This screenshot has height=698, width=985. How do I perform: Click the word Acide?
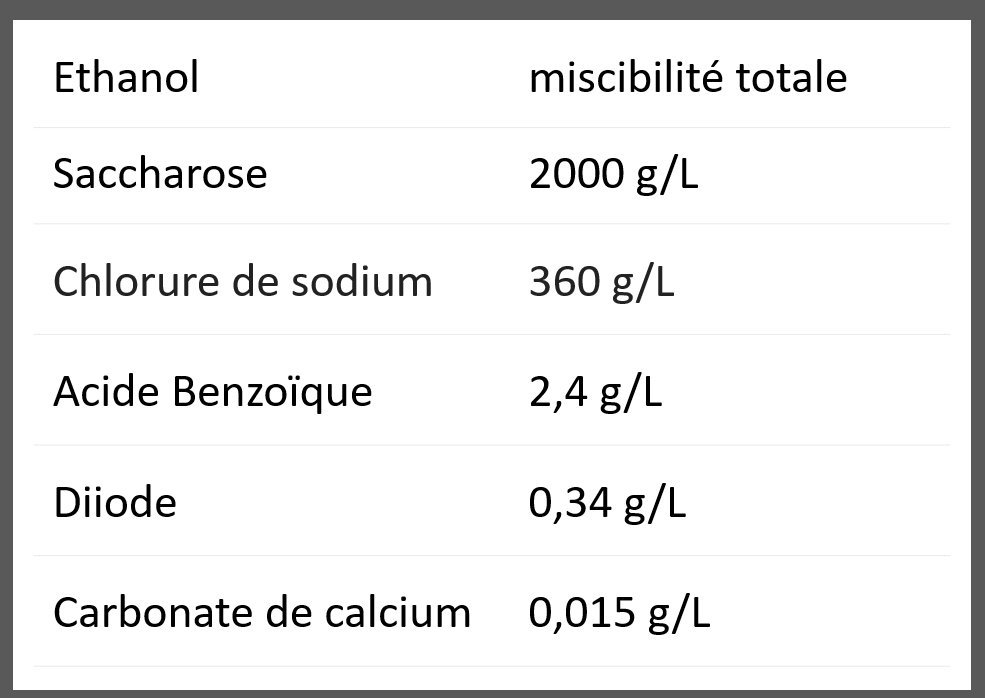106,391
